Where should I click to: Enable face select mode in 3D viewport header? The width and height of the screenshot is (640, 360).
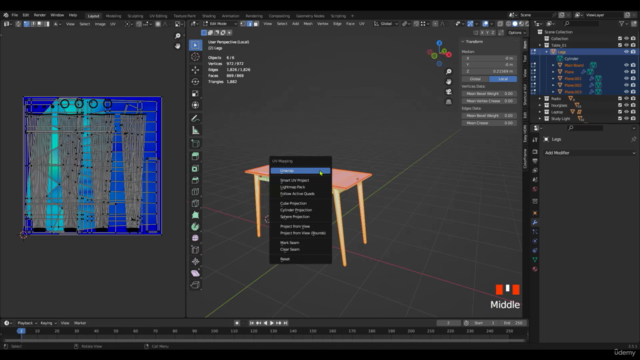[256, 24]
